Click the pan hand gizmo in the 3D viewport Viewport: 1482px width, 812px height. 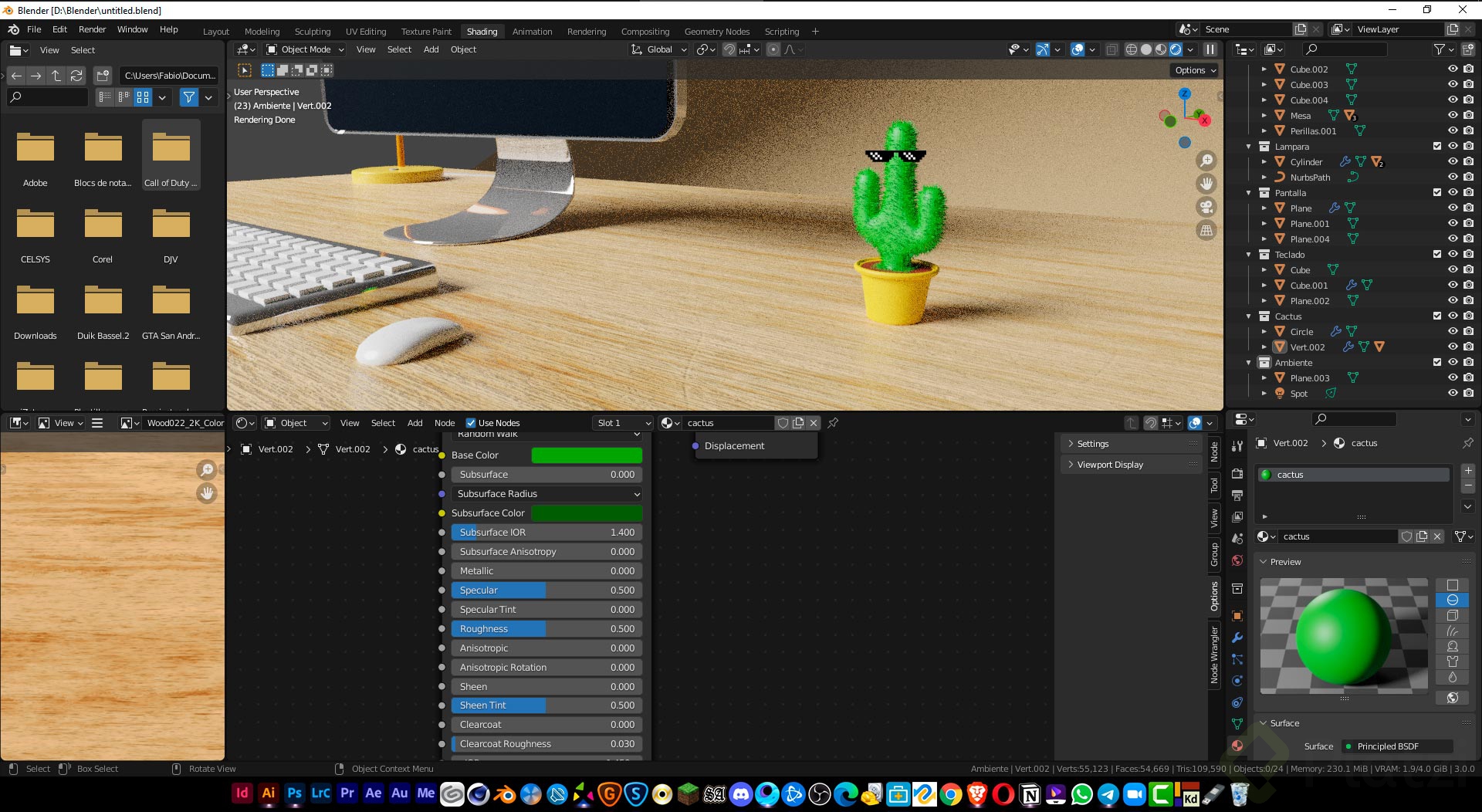[x=1206, y=184]
